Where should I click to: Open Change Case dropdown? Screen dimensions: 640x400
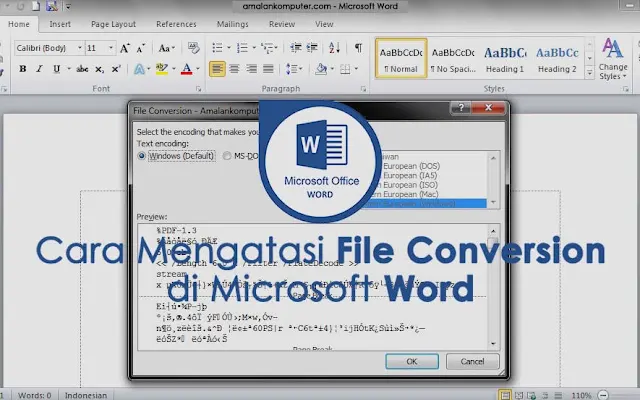coord(167,48)
